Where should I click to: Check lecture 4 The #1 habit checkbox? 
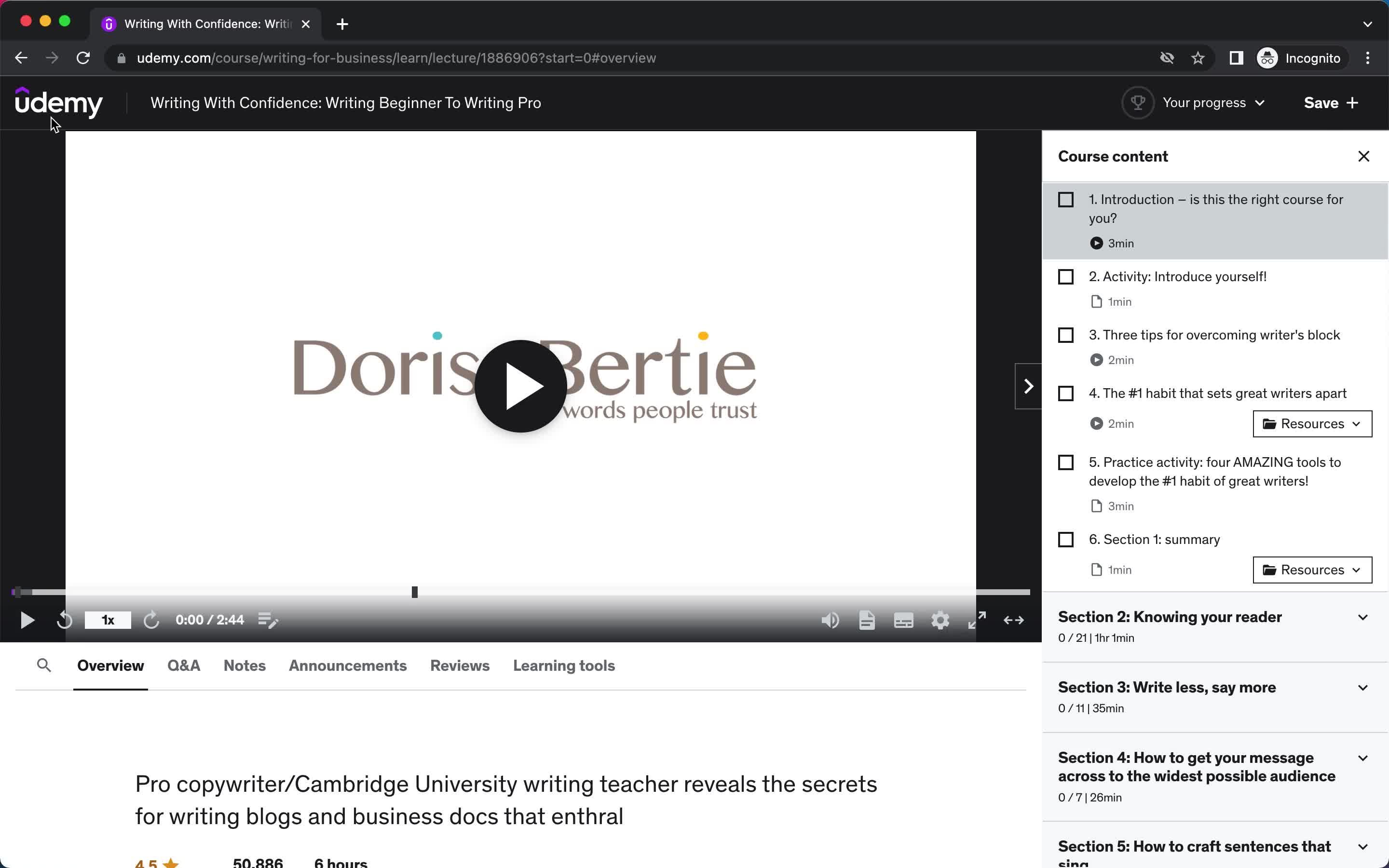pyautogui.click(x=1065, y=394)
